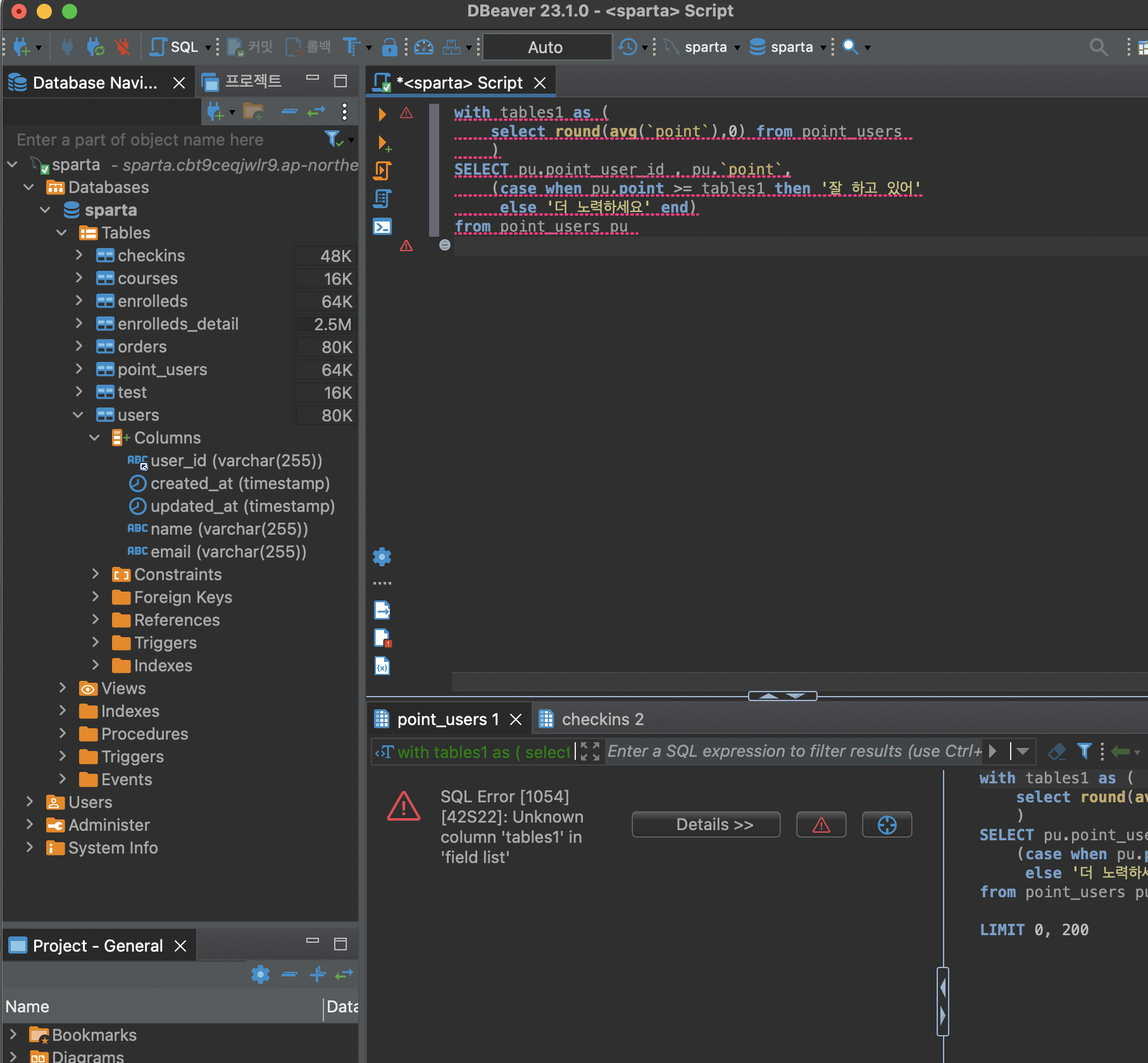Open the Auto transaction mode box
Image resolution: width=1148 pixels, height=1063 pixels.
tap(547, 47)
